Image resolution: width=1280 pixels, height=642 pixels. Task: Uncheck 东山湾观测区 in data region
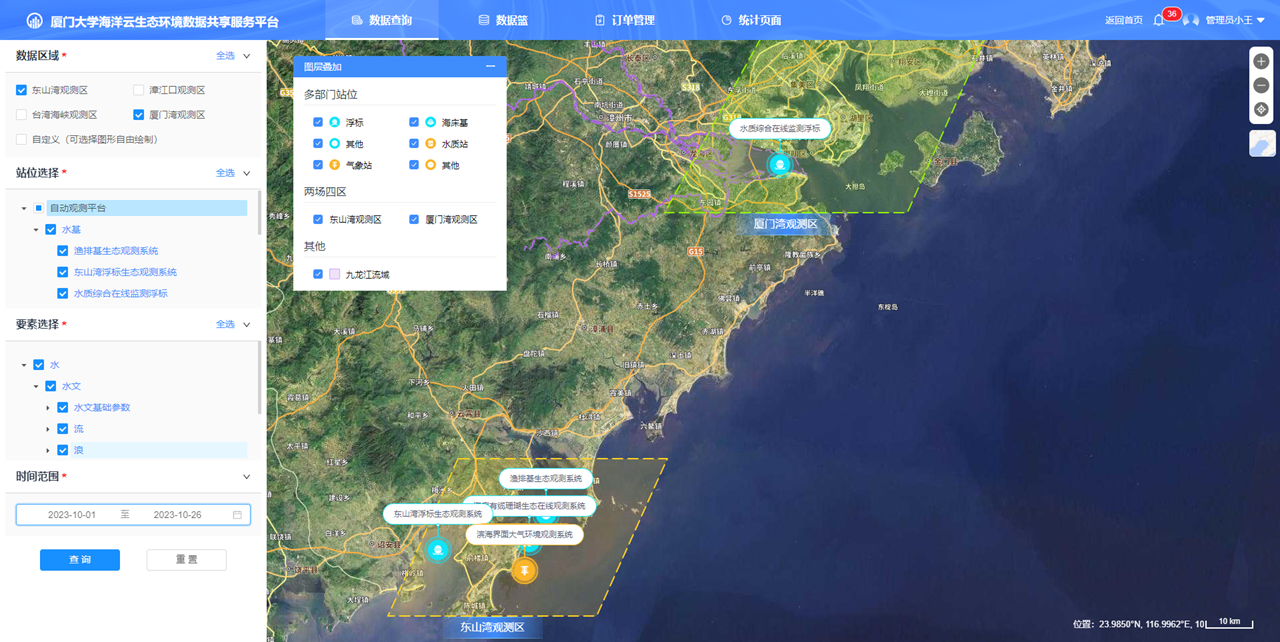[x=22, y=90]
